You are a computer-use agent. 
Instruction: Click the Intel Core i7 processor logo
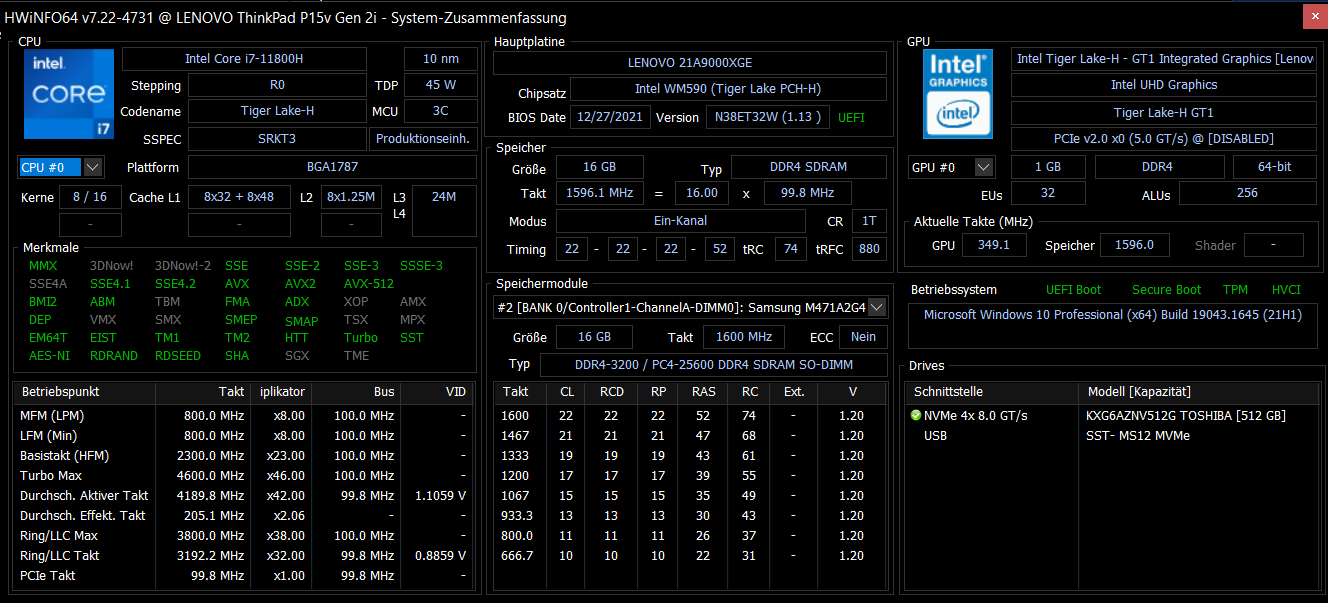pos(68,94)
